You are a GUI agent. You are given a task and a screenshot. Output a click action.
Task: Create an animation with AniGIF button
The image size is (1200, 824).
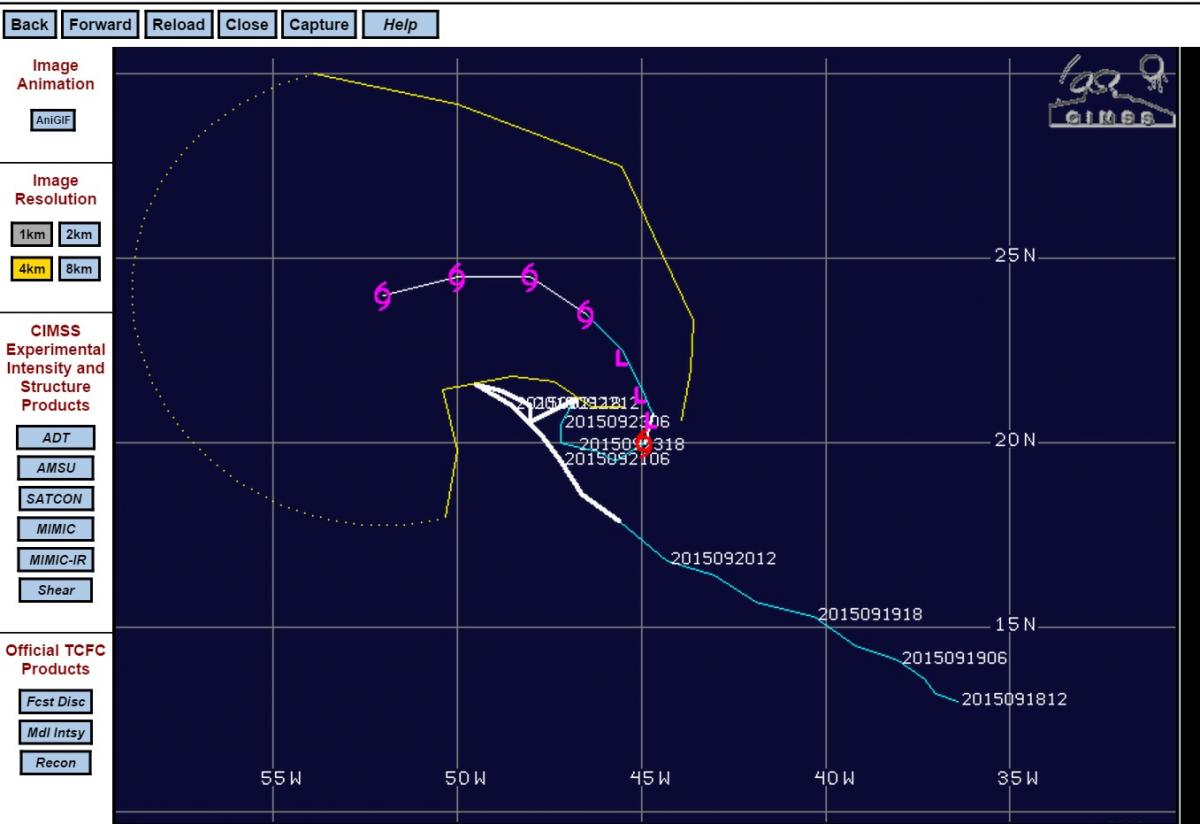coord(55,120)
